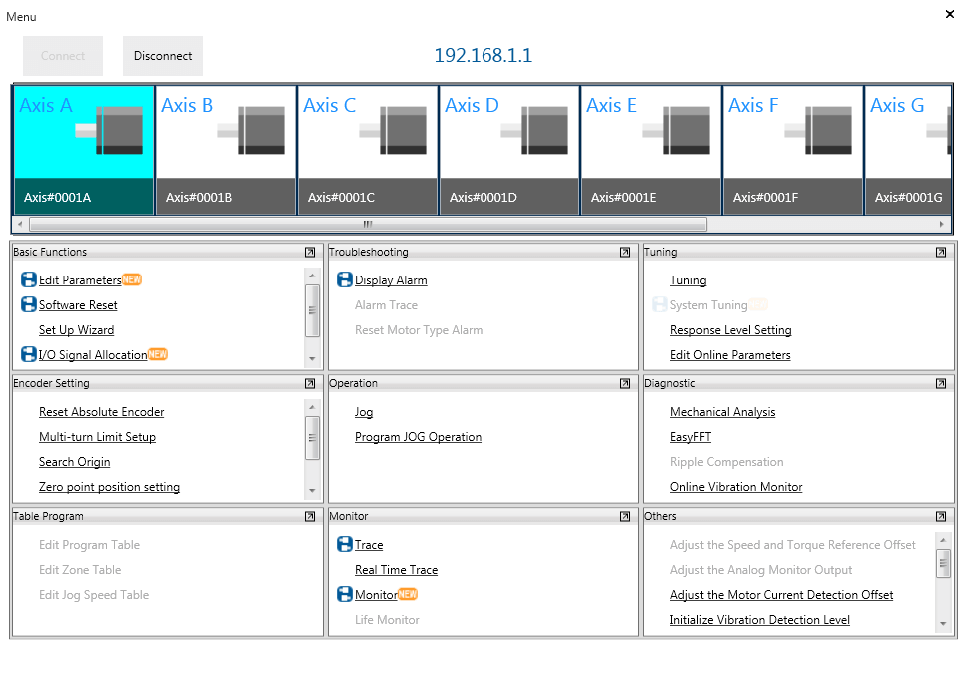Open the Program JOG Operation link

tap(418, 437)
